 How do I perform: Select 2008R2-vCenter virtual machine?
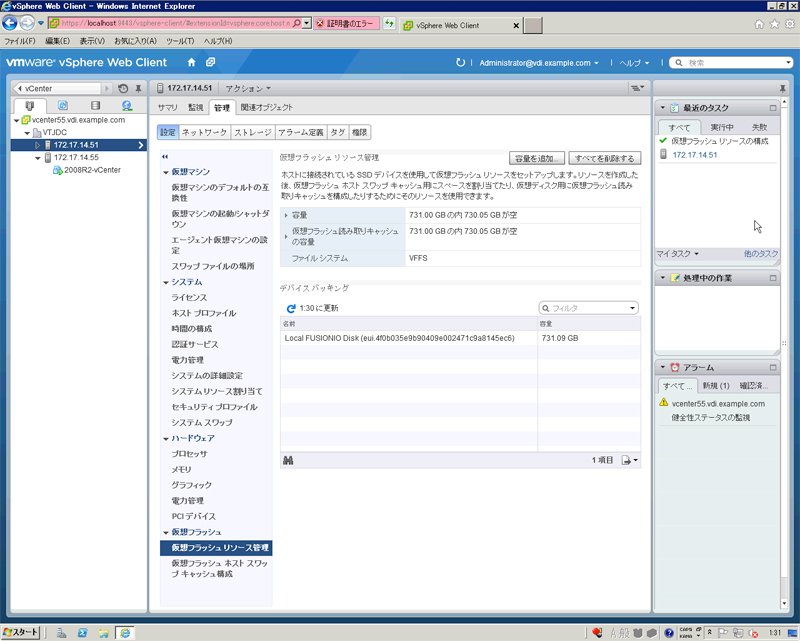(92, 170)
